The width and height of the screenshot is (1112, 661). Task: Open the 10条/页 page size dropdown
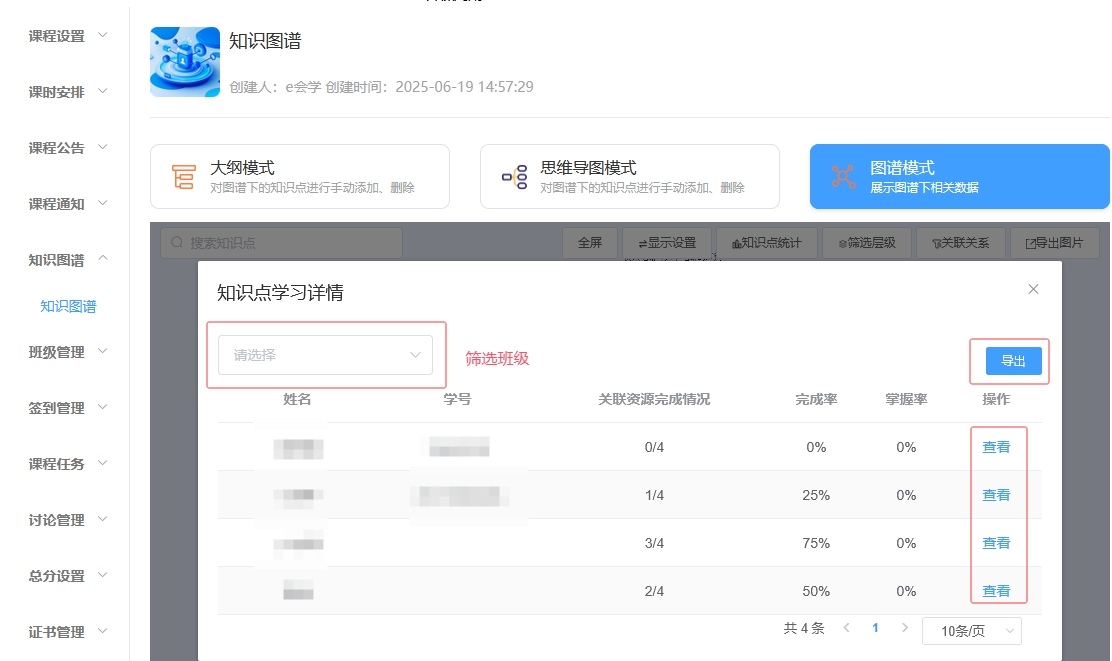(x=971, y=631)
